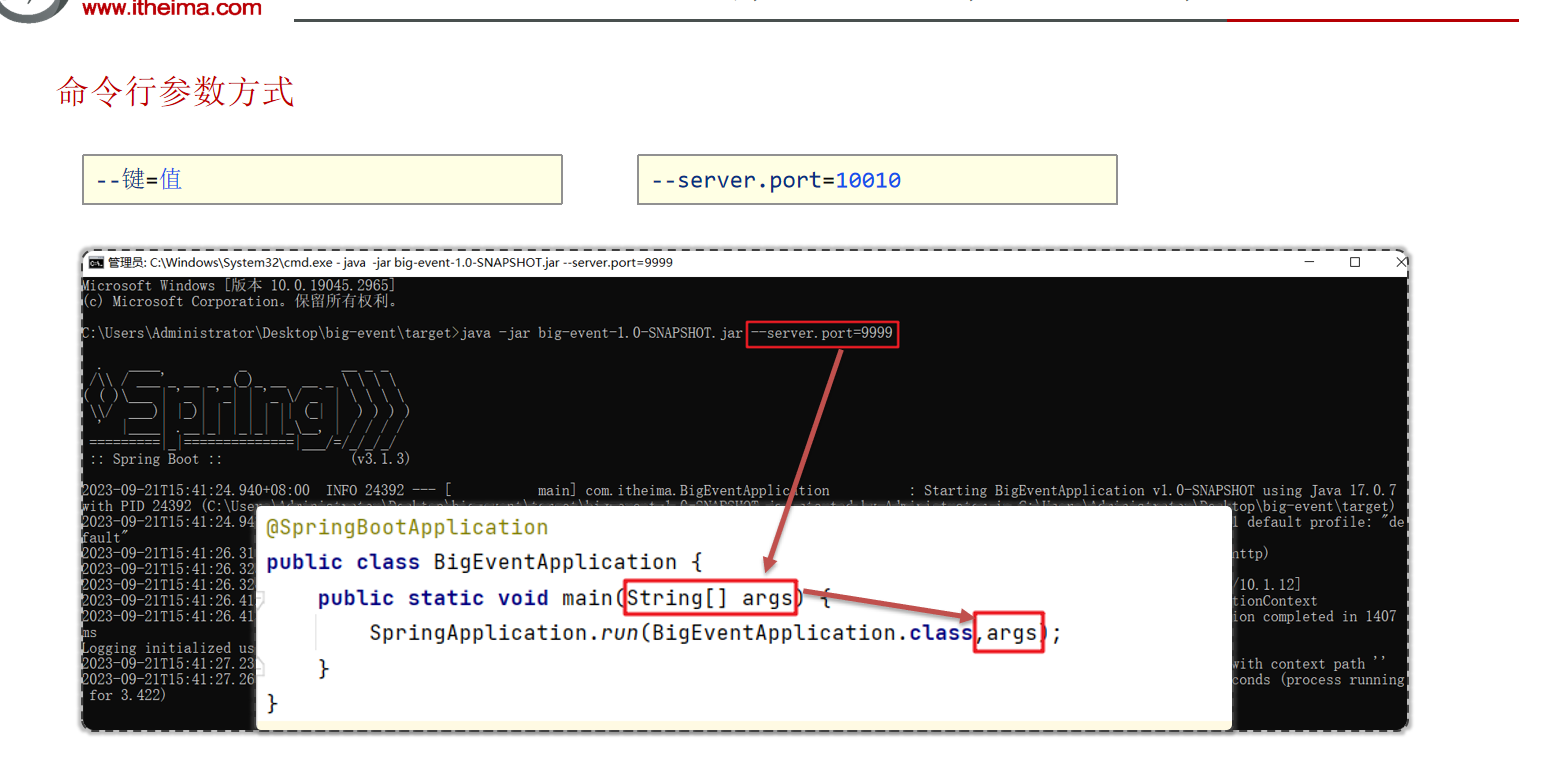Minimize the 管理员 cmd.exe window
This screenshot has height=783, width=1565.
click(x=1309, y=262)
